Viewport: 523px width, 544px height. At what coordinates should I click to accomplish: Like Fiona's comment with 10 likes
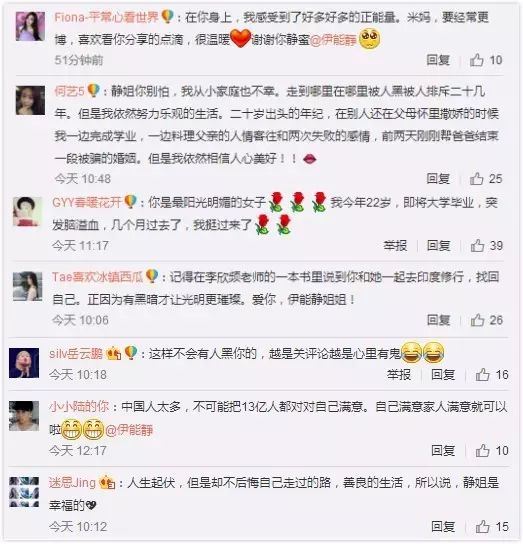[x=486, y=60]
